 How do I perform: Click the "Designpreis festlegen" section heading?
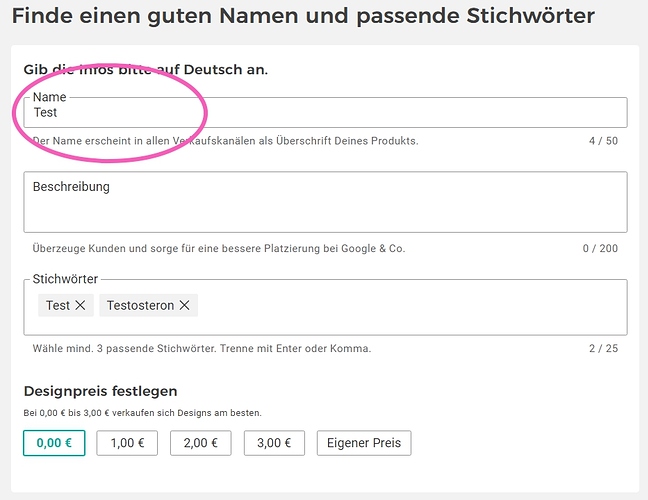click(x=100, y=391)
